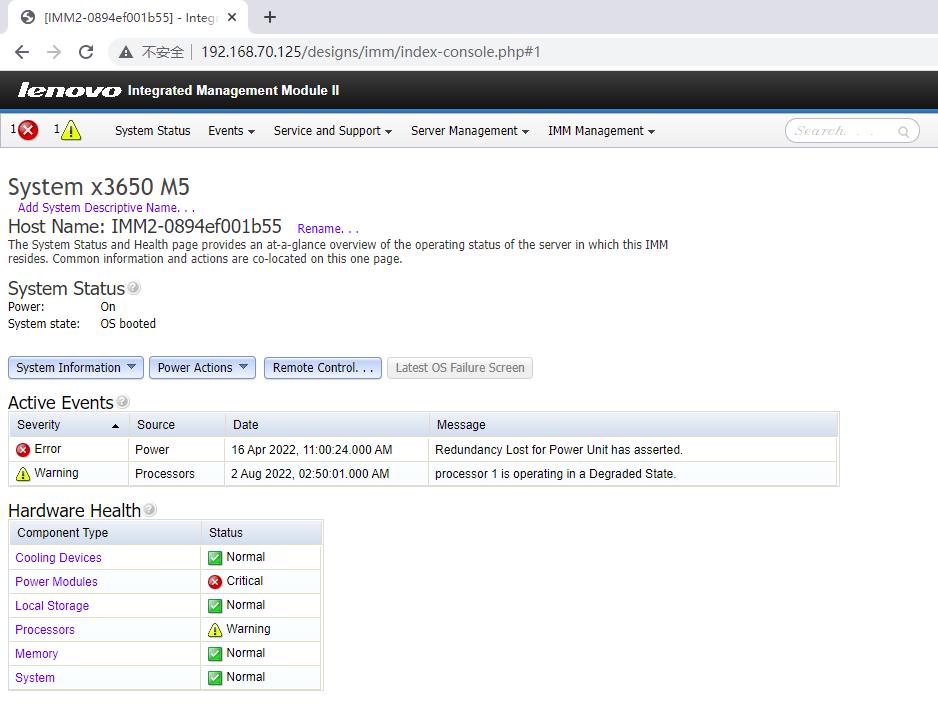Click the help icon next to Active Events

click(123, 402)
